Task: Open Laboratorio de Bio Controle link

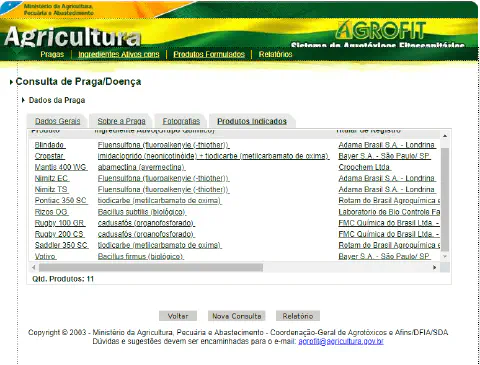Action: 389,212
